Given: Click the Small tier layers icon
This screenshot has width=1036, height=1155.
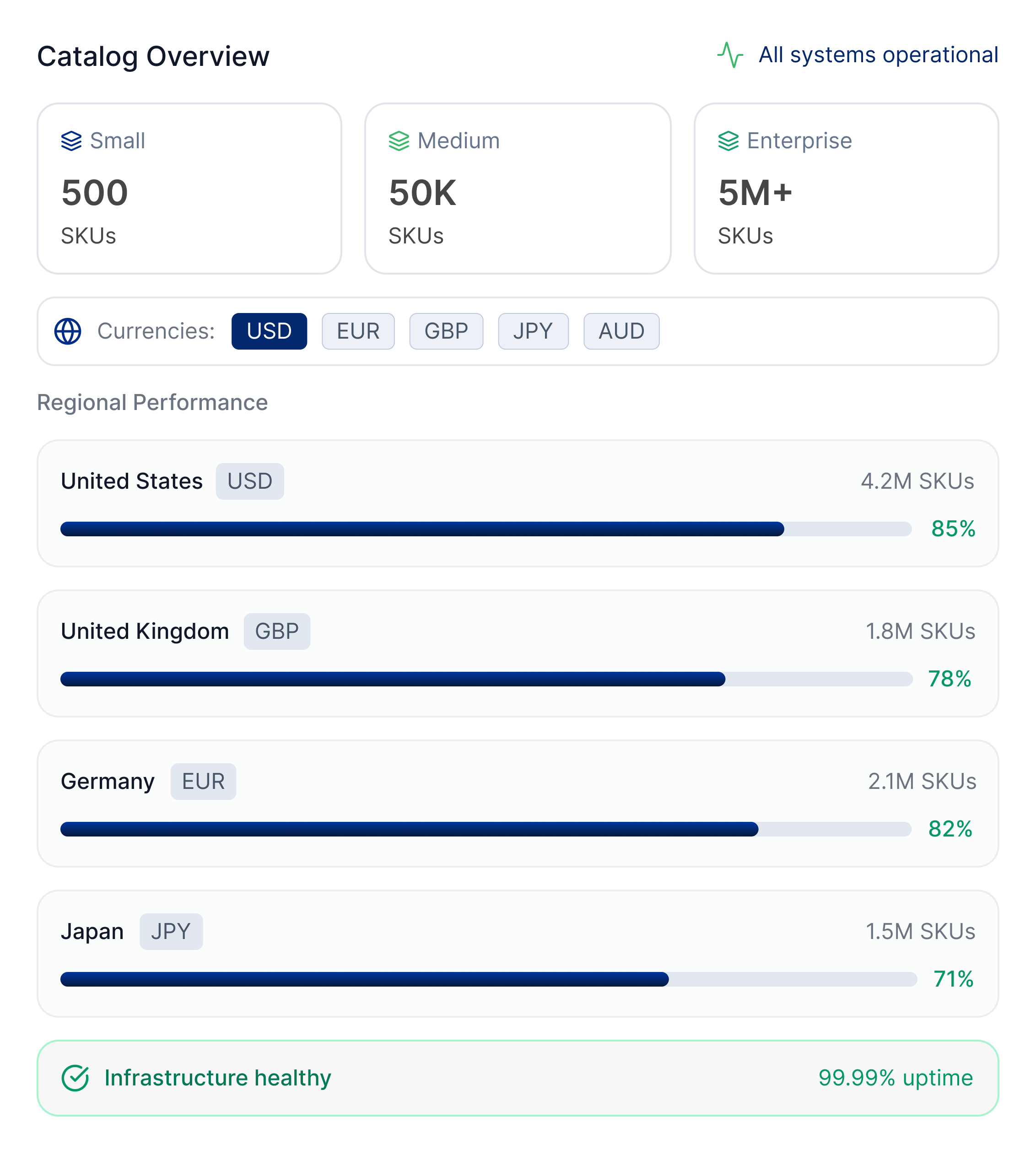Looking at the screenshot, I should point(71,140).
